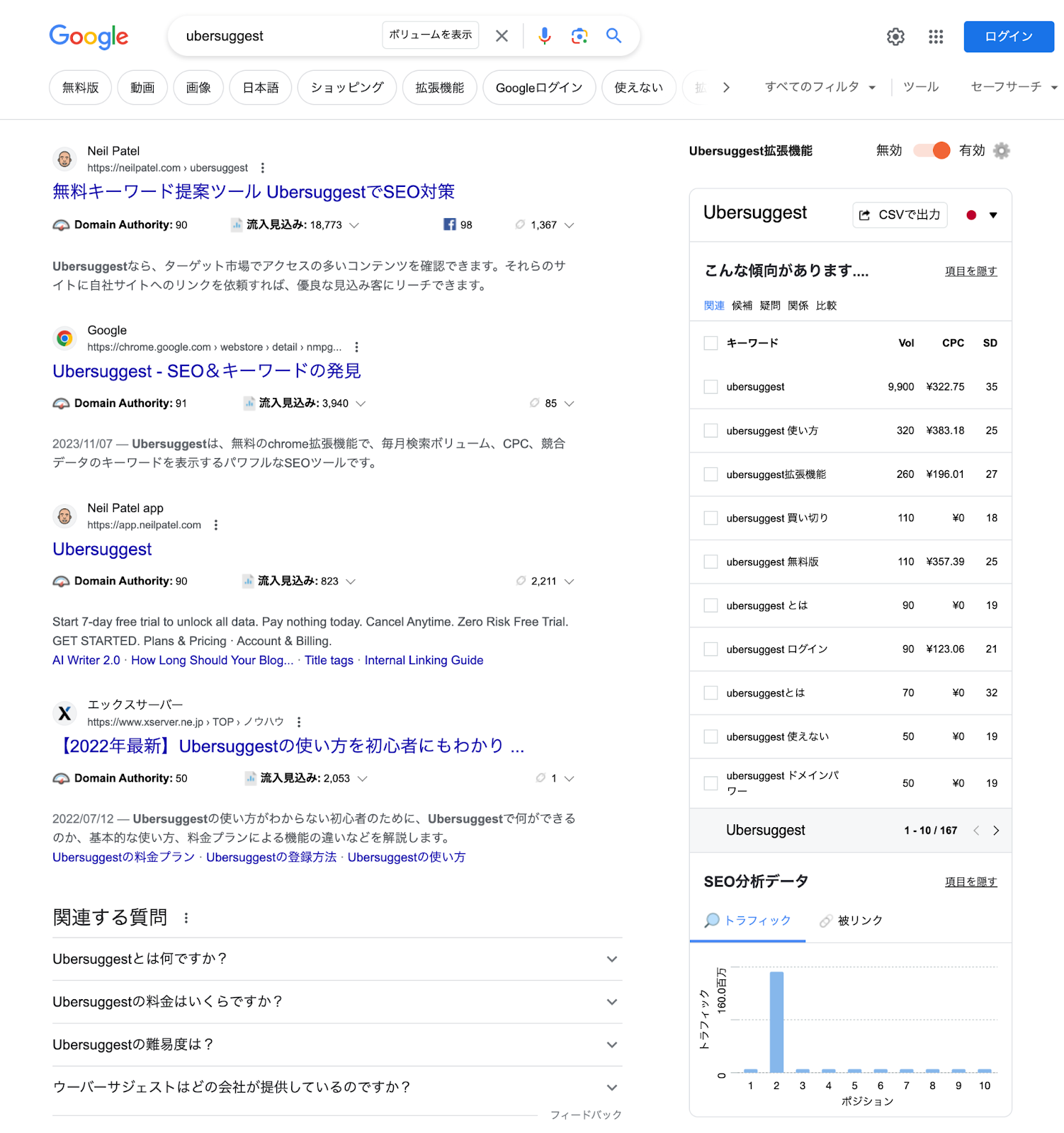This screenshot has height=1133, width=1064.
Task: Click the three-dot menu for neilpatel.com result
Action: point(263,168)
